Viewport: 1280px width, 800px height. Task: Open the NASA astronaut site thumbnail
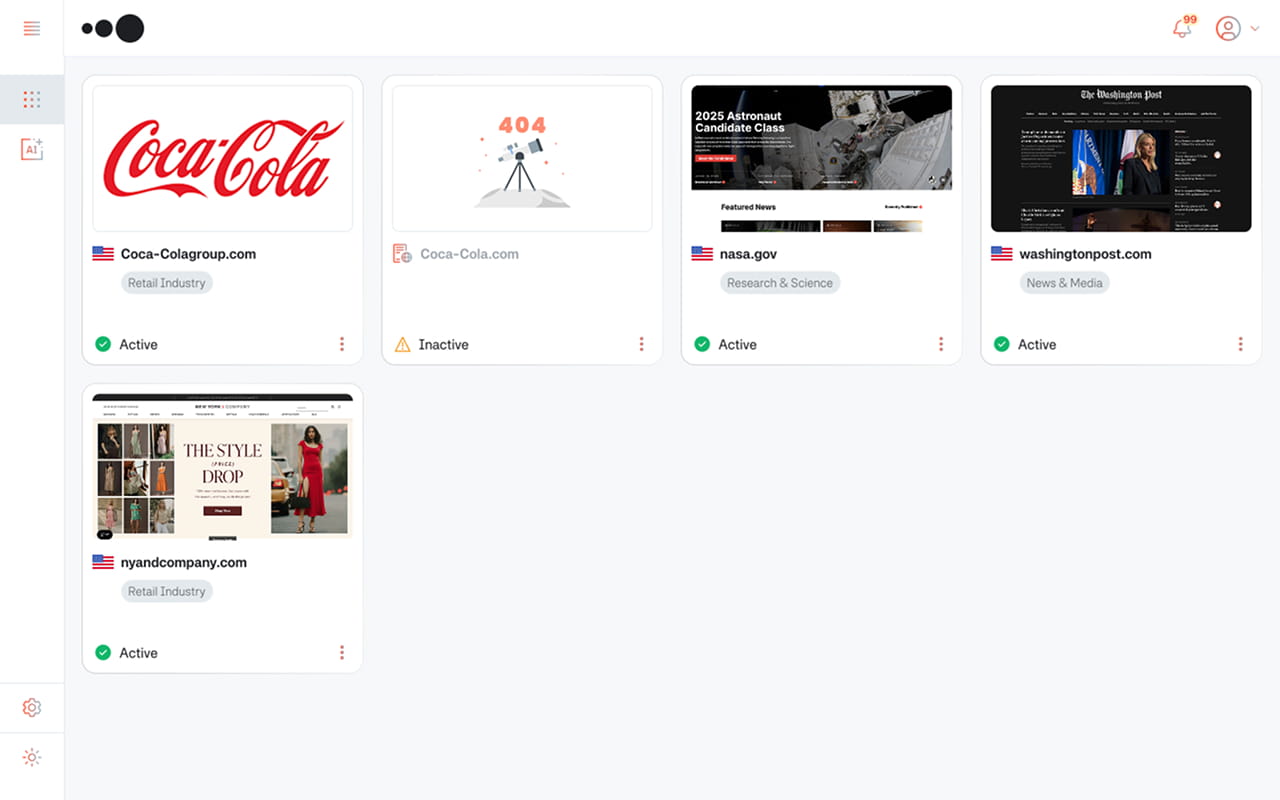[822, 158]
